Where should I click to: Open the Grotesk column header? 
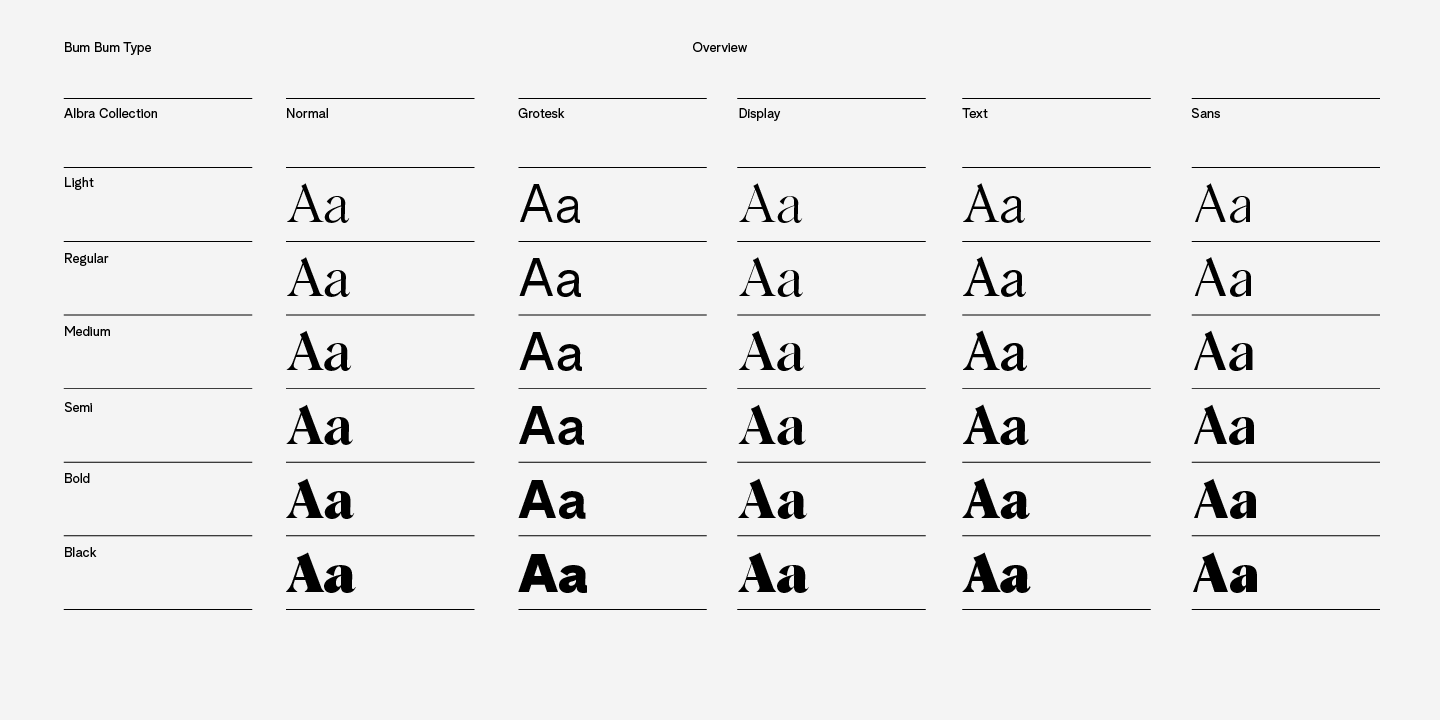541,114
